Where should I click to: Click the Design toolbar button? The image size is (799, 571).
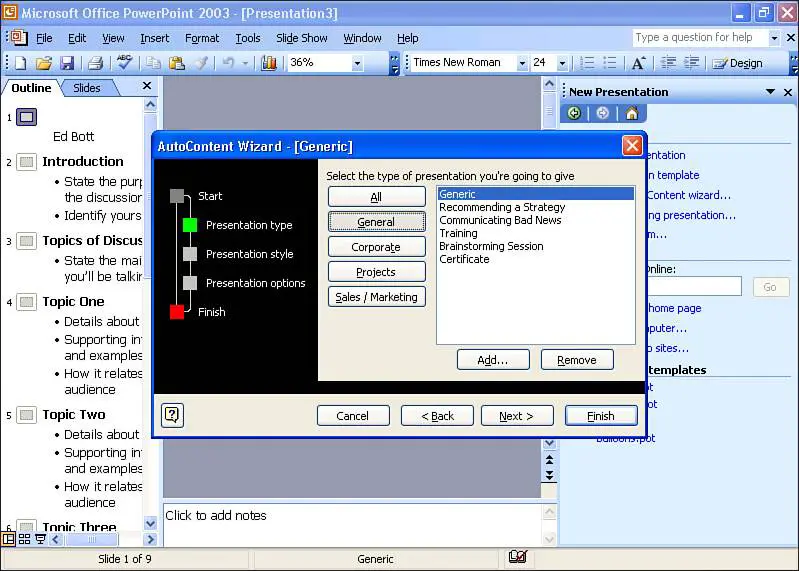pyautogui.click(x=738, y=63)
